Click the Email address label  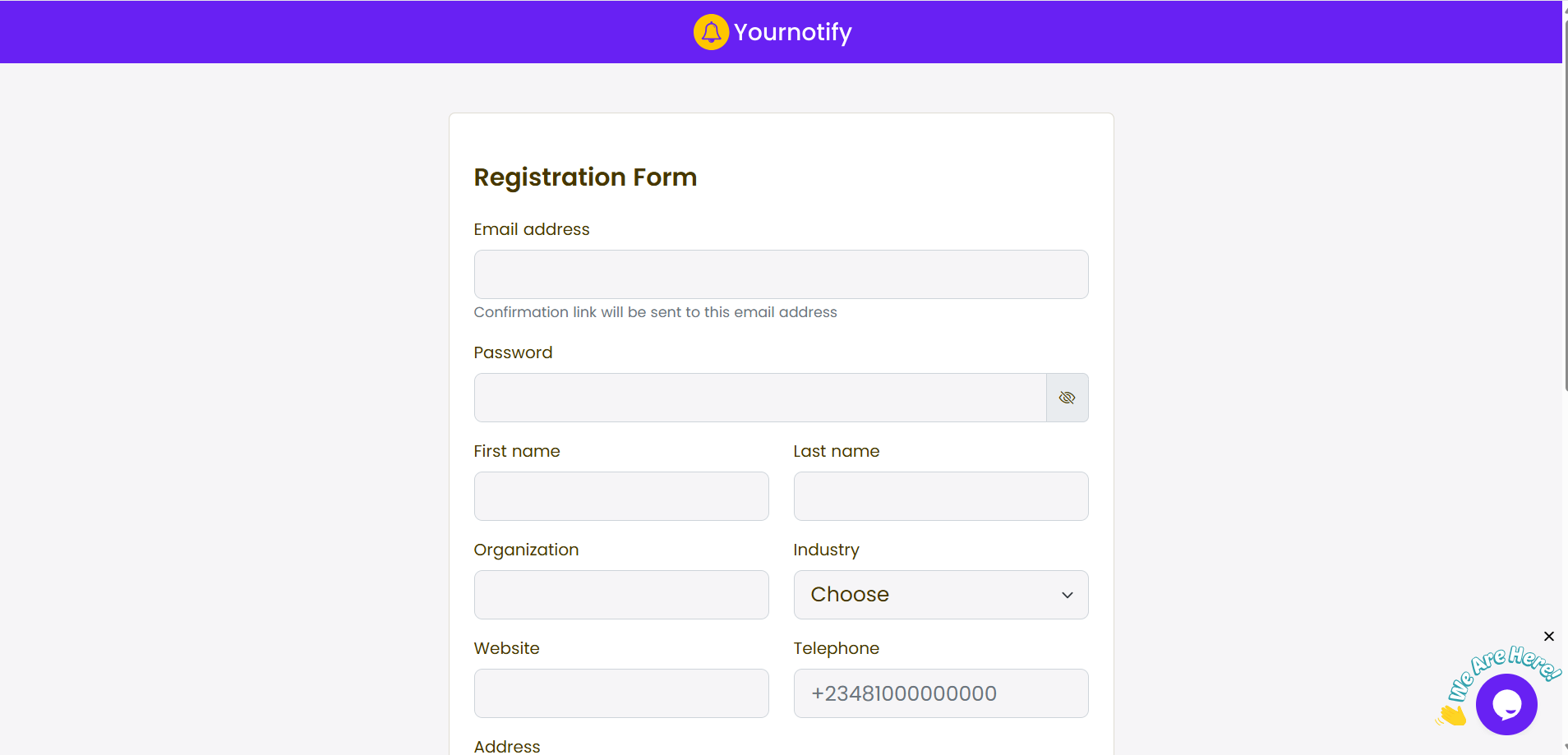[x=532, y=229]
